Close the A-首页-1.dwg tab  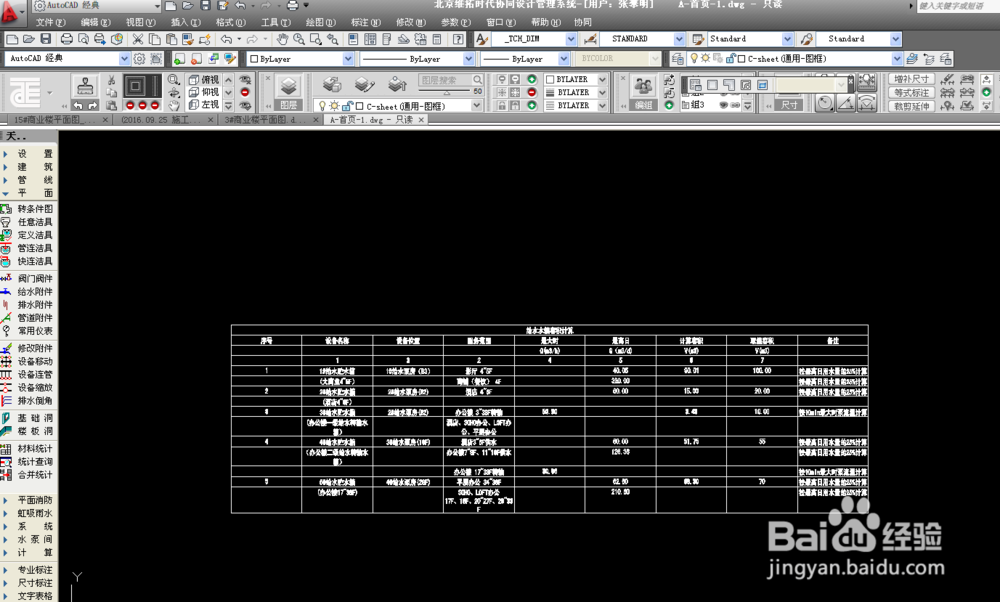(421, 120)
